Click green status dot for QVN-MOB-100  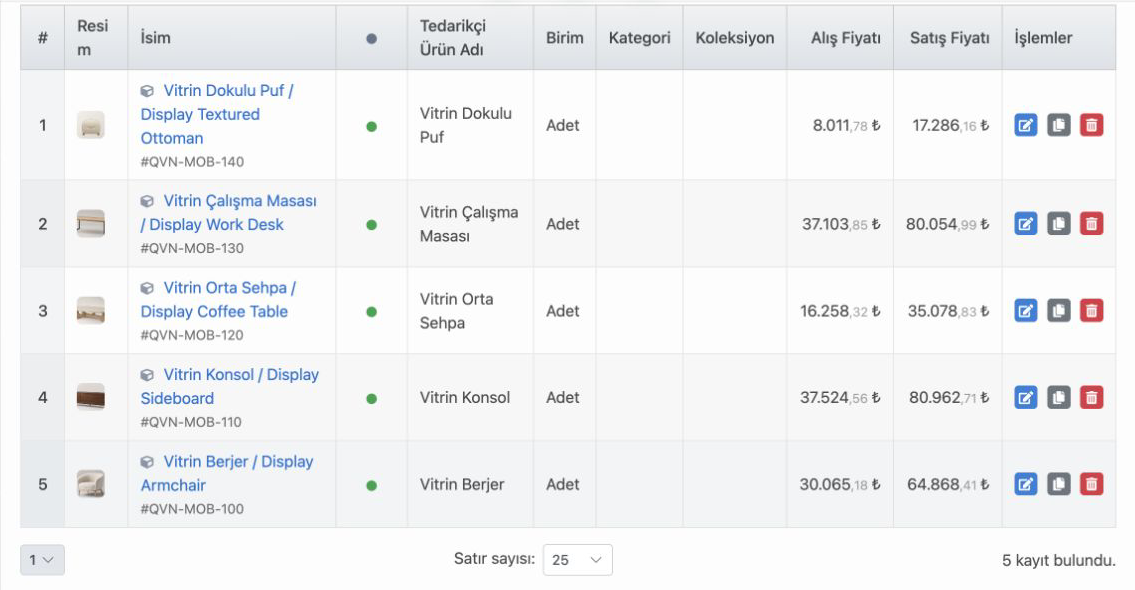[x=371, y=486]
